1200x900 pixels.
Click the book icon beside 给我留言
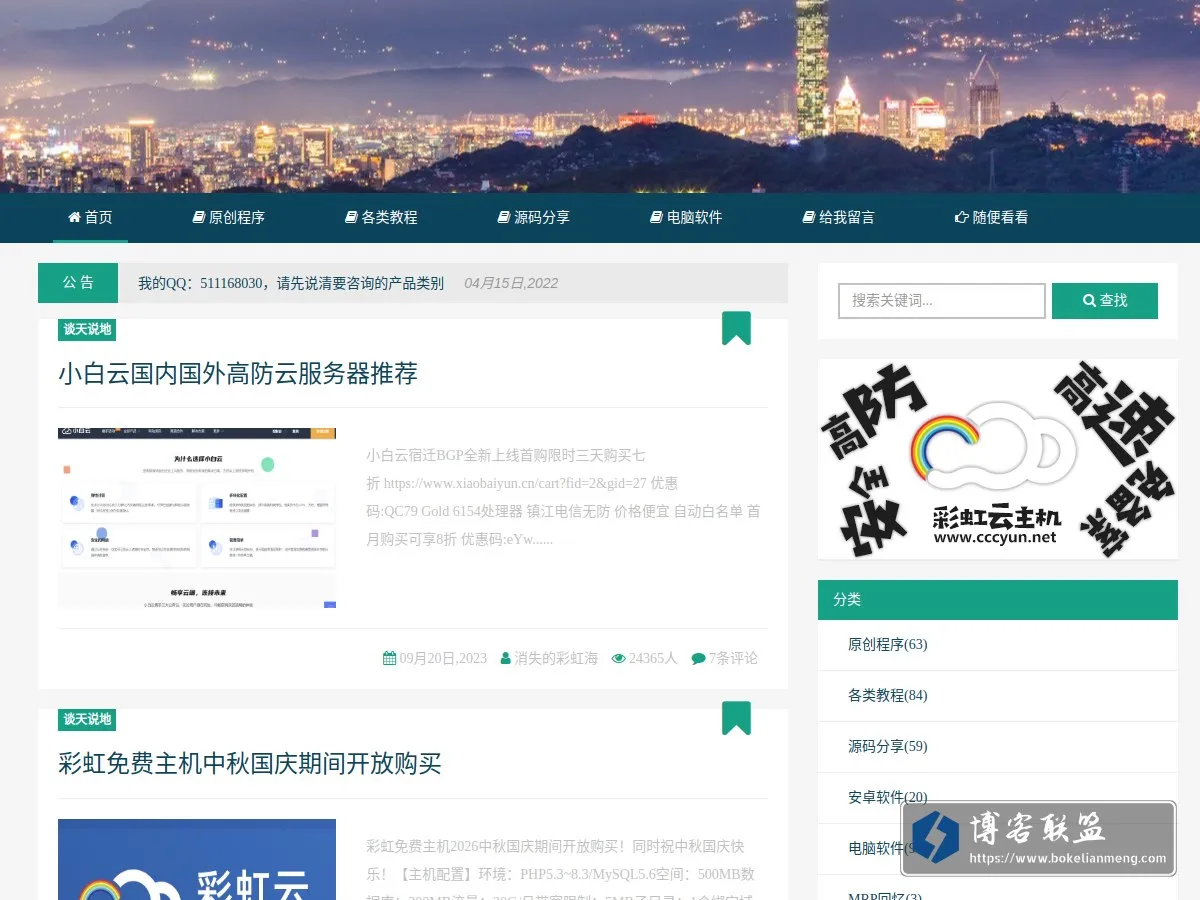click(809, 217)
